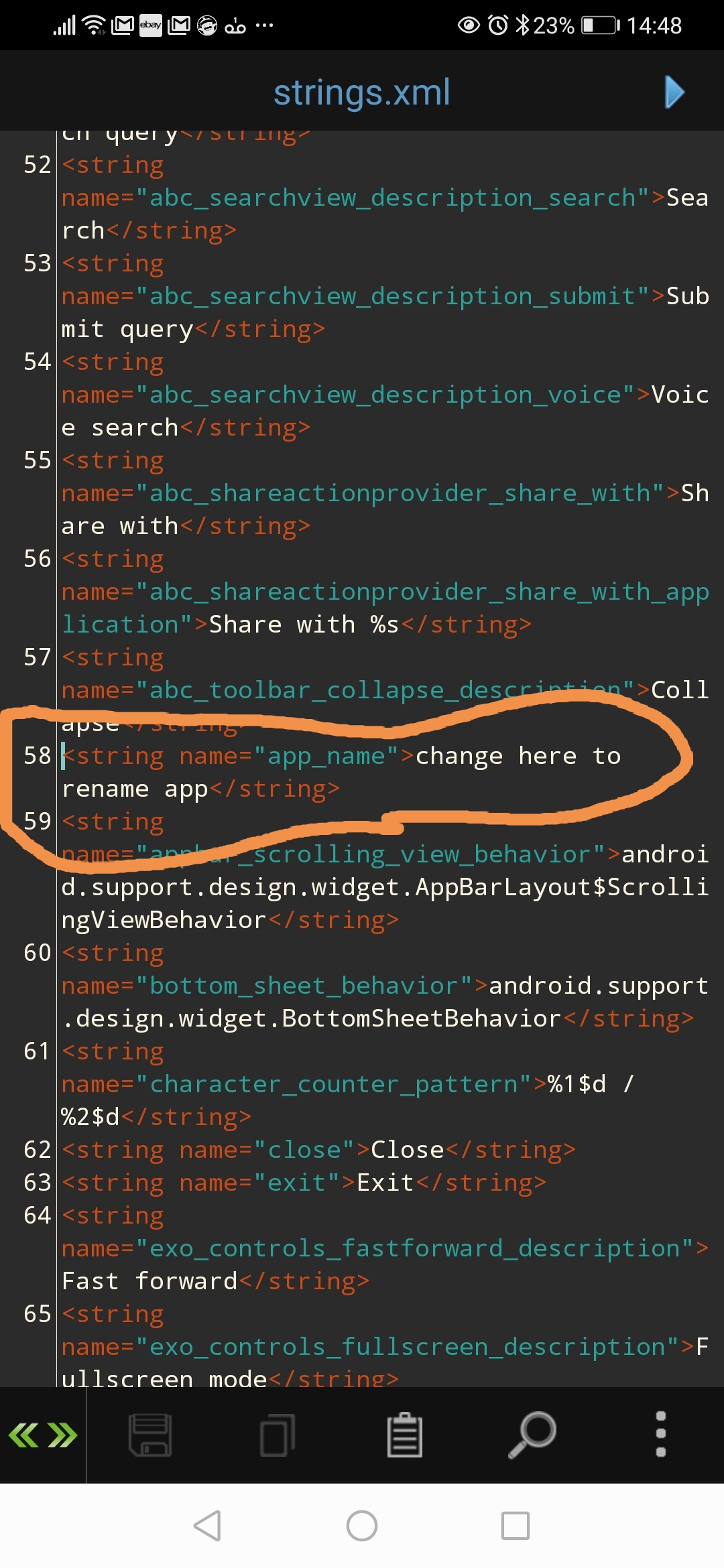Tap the Android recent apps square
The height and width of the screenshot is (1568, 724).
(x=516, y=1526)
